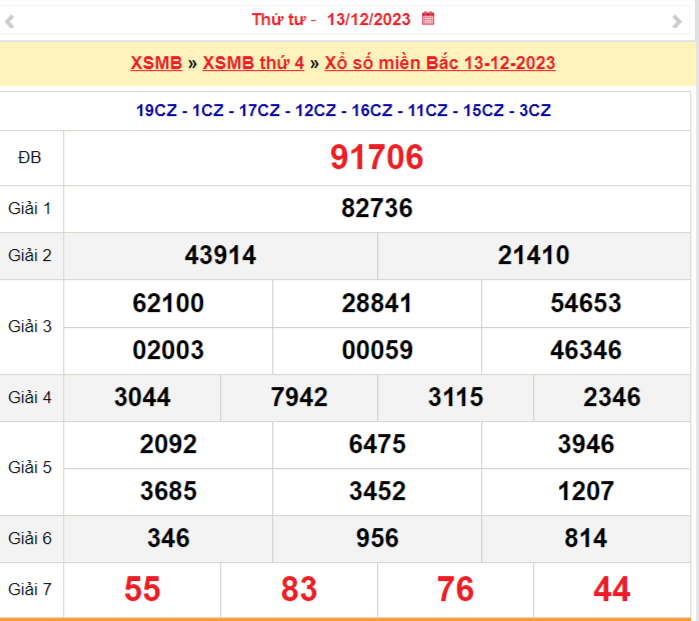699x621 pixels.
Task: Select the ticket codes line starting 19CZ
Action: tap(344, 110)
